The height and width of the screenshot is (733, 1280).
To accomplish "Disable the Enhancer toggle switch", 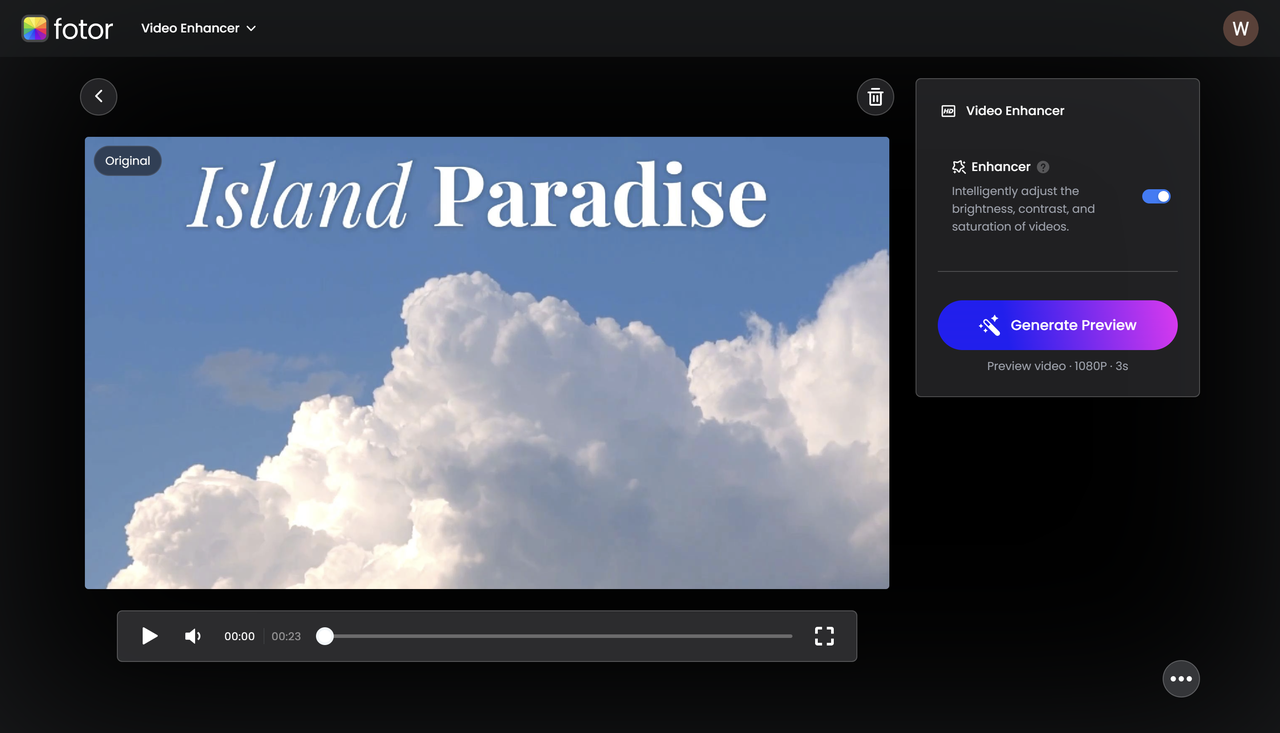I will click(x=1156, y=196).
